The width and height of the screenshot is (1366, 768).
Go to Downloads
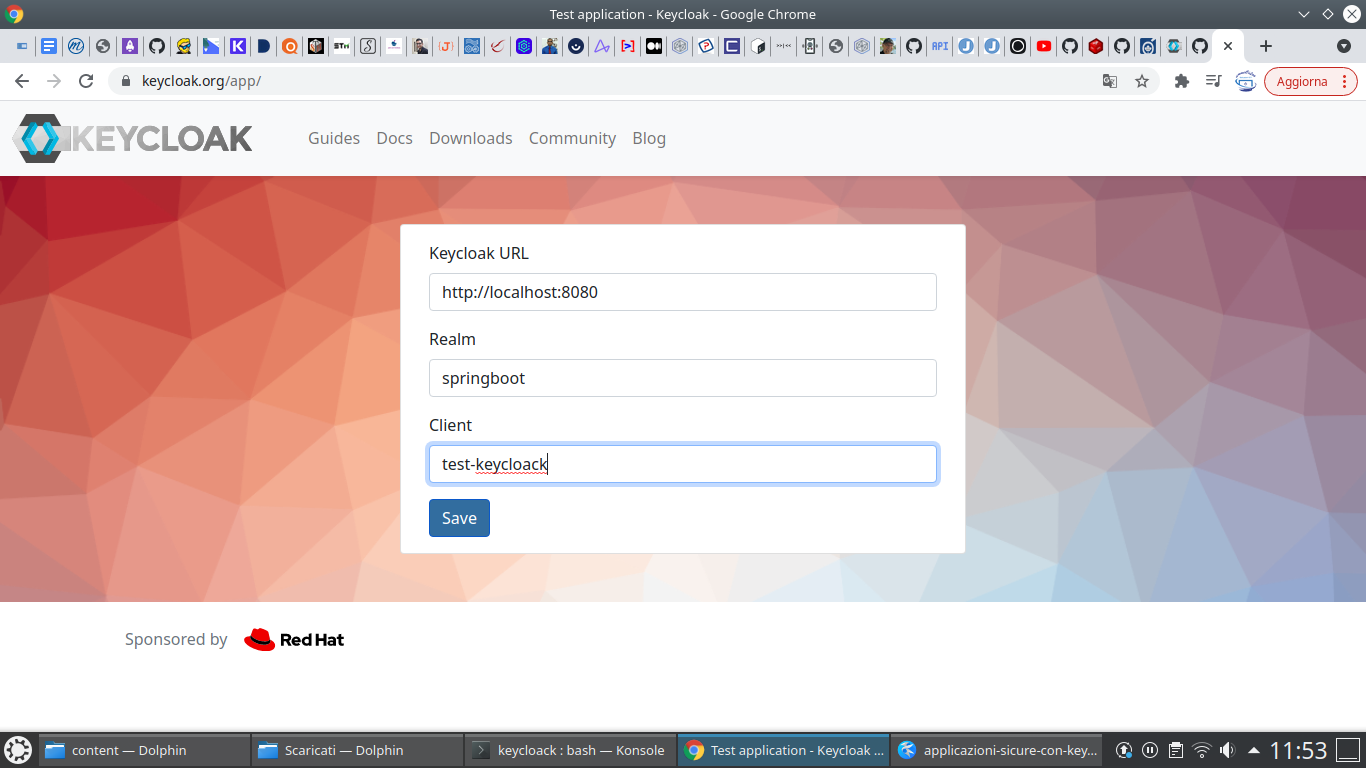(471, 138)
